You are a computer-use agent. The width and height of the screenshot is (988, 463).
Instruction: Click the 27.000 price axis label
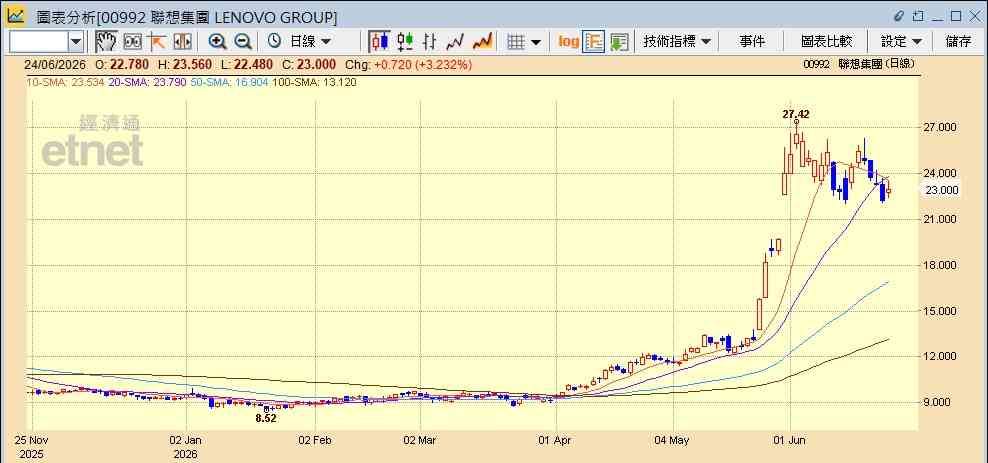[941, 128]
